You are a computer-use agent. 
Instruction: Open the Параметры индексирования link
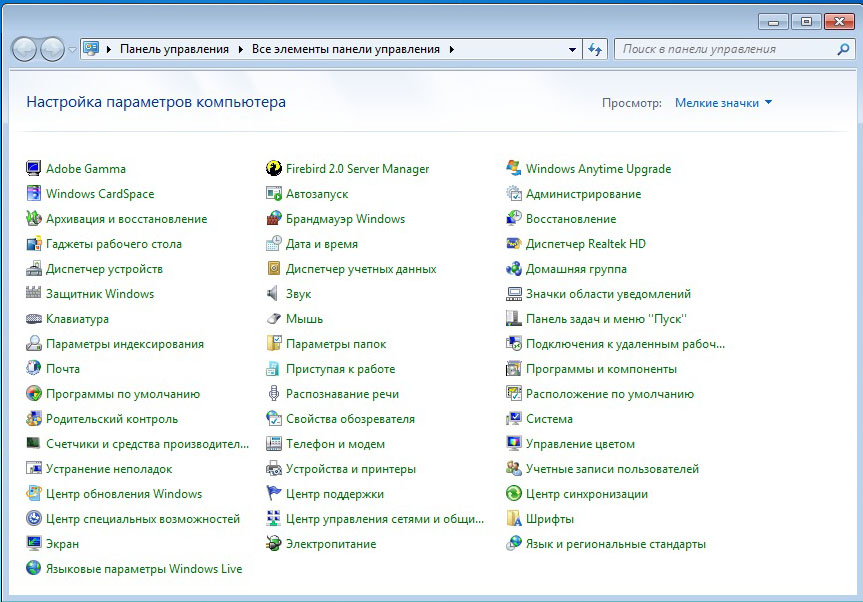pyautogui.click(x=125, y=344)
